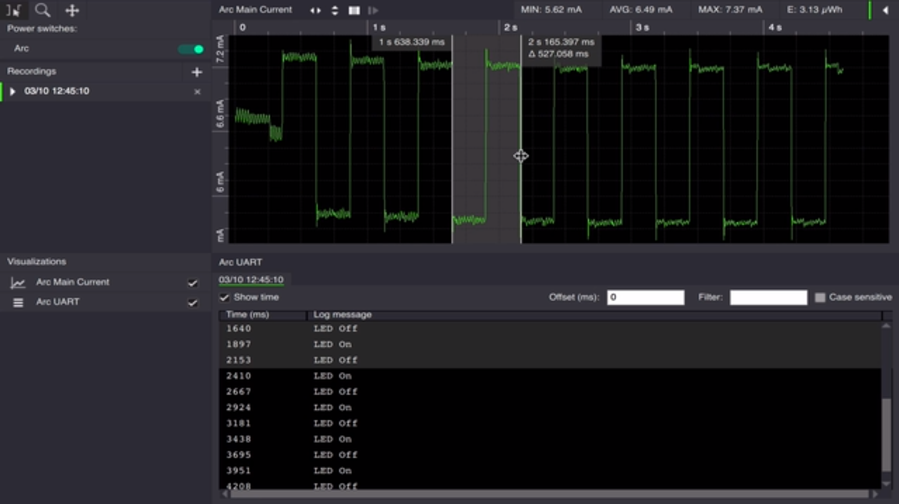This screenshot has width=899, height=504.
Task: Click vertical fit arrows icon
Action: coord(334,10)
